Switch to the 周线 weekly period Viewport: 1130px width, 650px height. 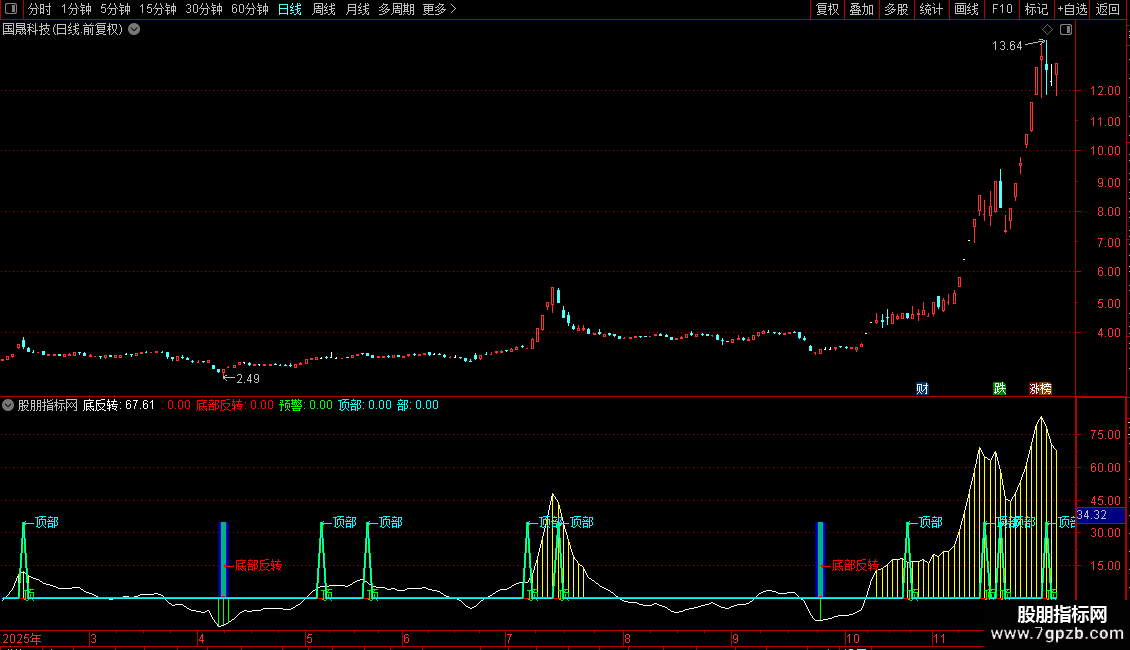pos(324,9)
